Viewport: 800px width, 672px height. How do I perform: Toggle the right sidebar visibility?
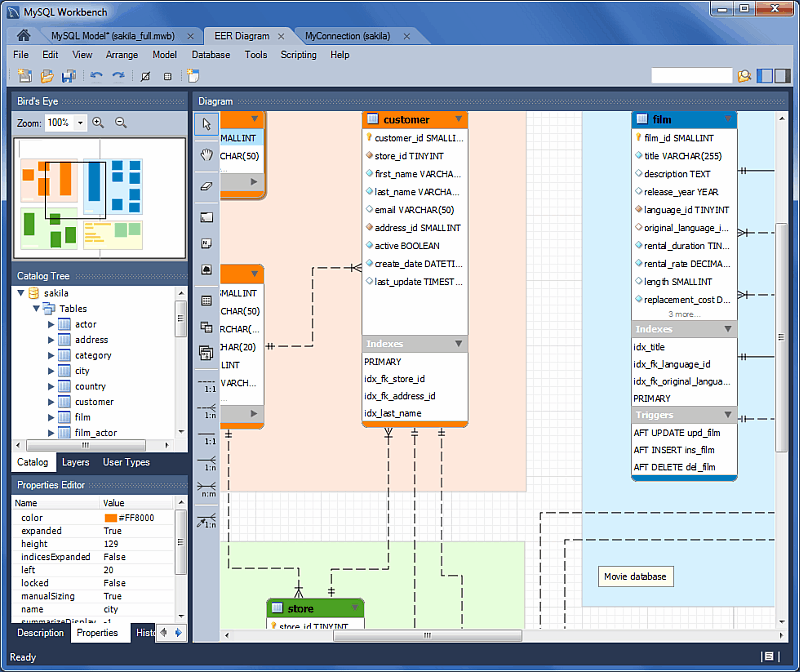[x=781, y=76]
